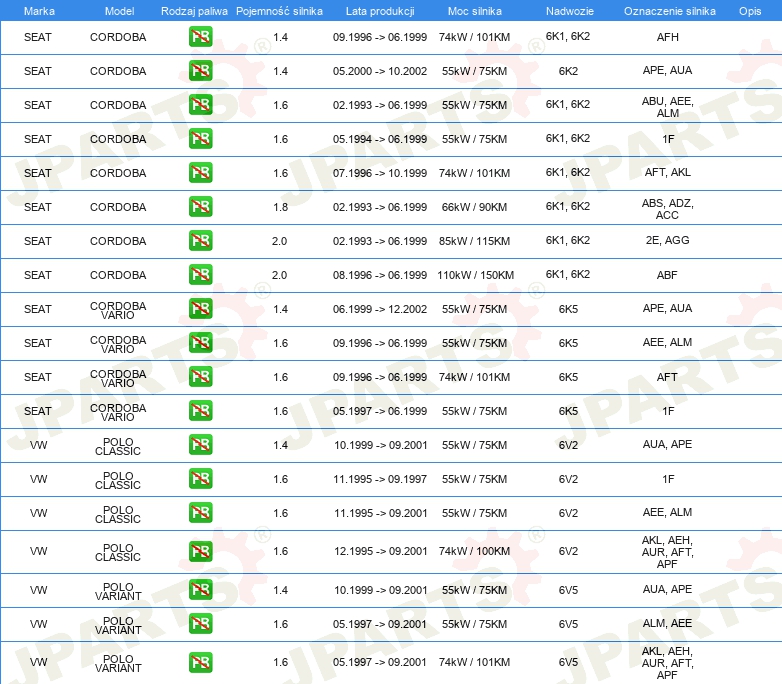
Task: Click petrol icon in Polo Classic AEE, ALM row
Action: [200, 512]
